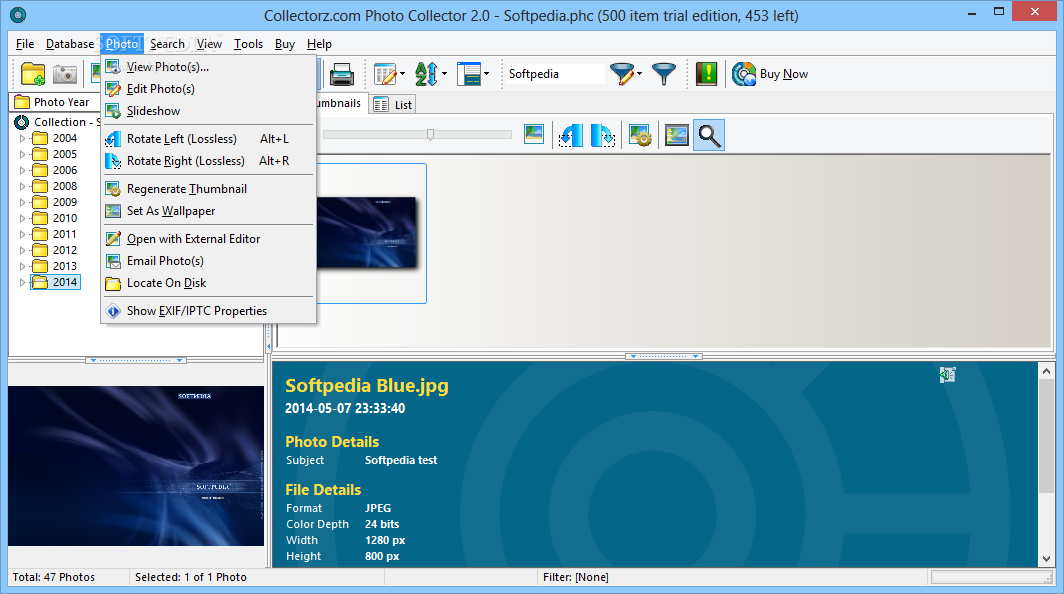The width and height of the screenshot is (1064, 594).
Task: Select Set As Wallpaper menu entry
Action: [208, 211]
